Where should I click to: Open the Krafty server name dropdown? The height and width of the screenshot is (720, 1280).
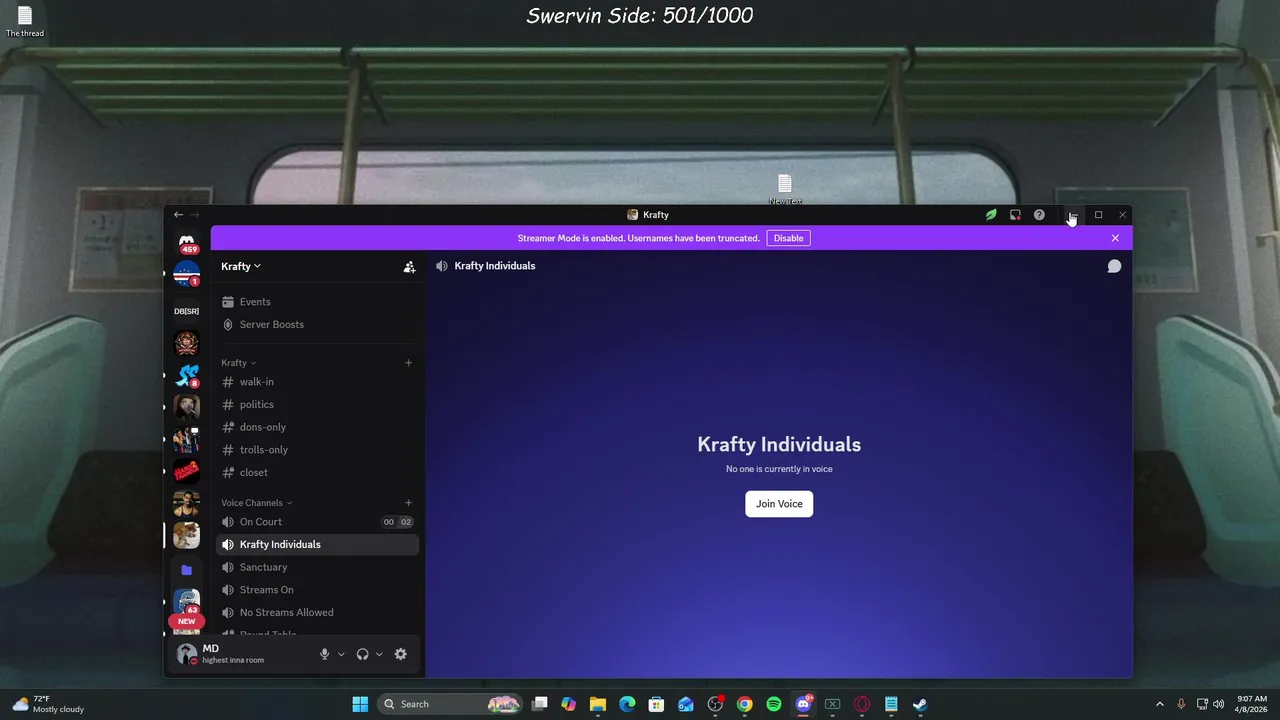click(241, 267)
